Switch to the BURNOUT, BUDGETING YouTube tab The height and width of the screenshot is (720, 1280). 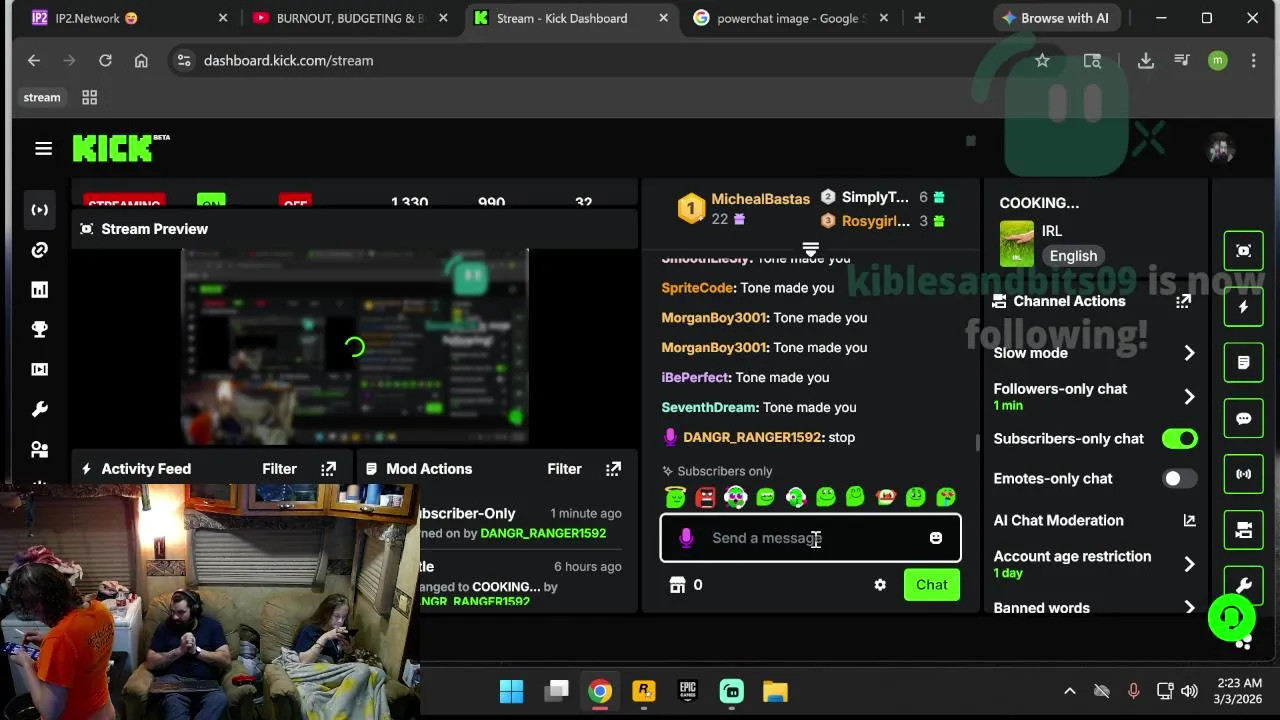(x=351, y=18)
